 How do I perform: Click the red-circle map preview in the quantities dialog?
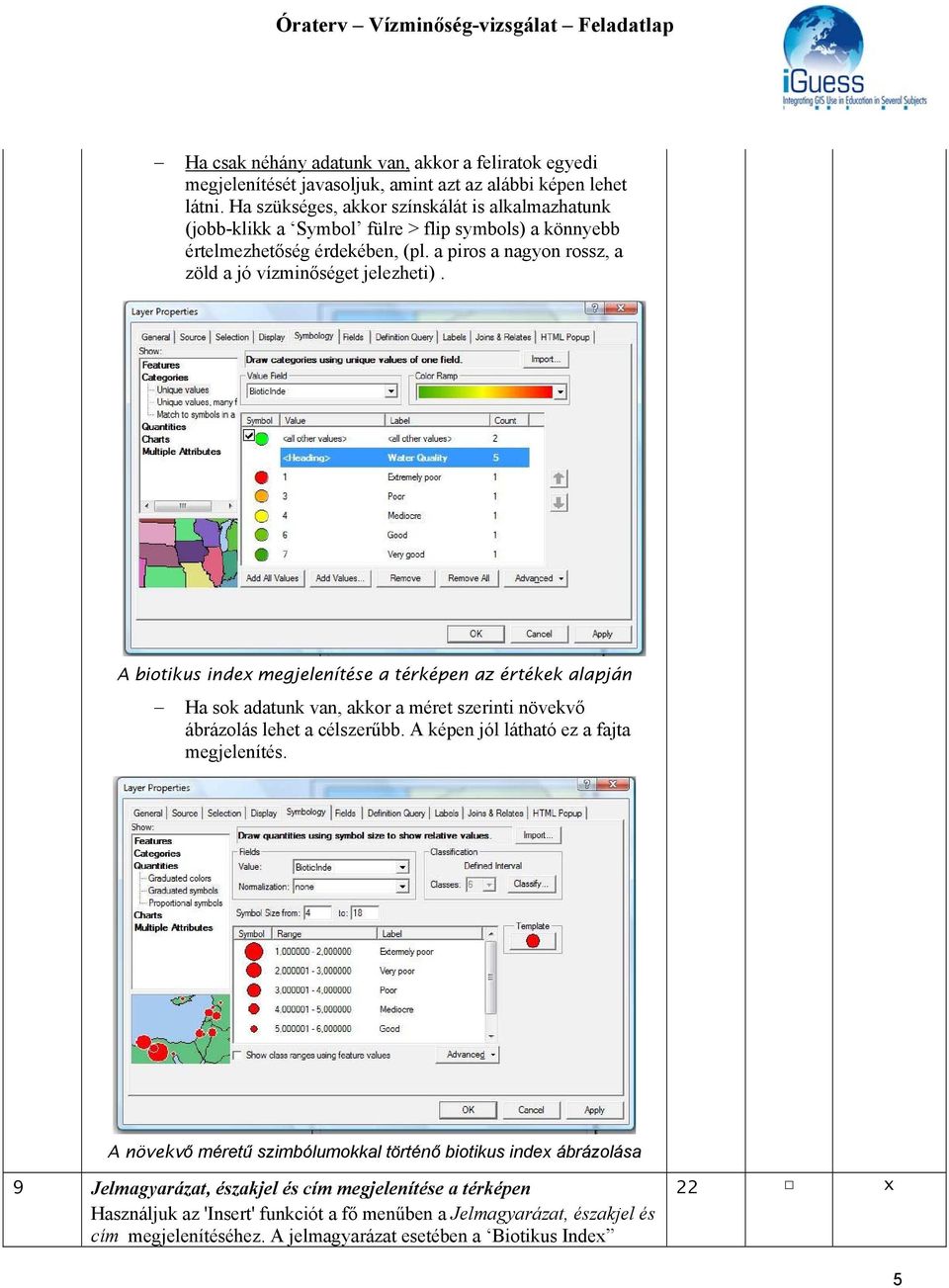pyautogui.click(x=181, y=1028)
